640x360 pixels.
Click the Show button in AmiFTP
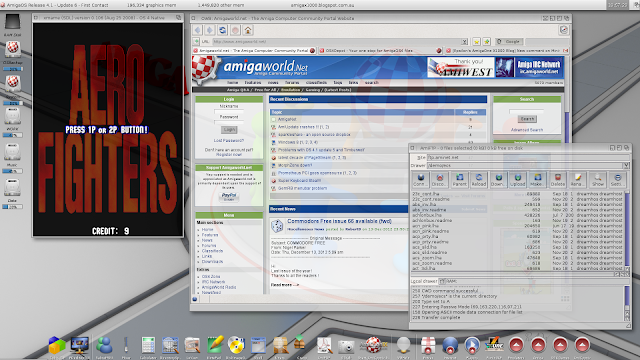point(598,180)
